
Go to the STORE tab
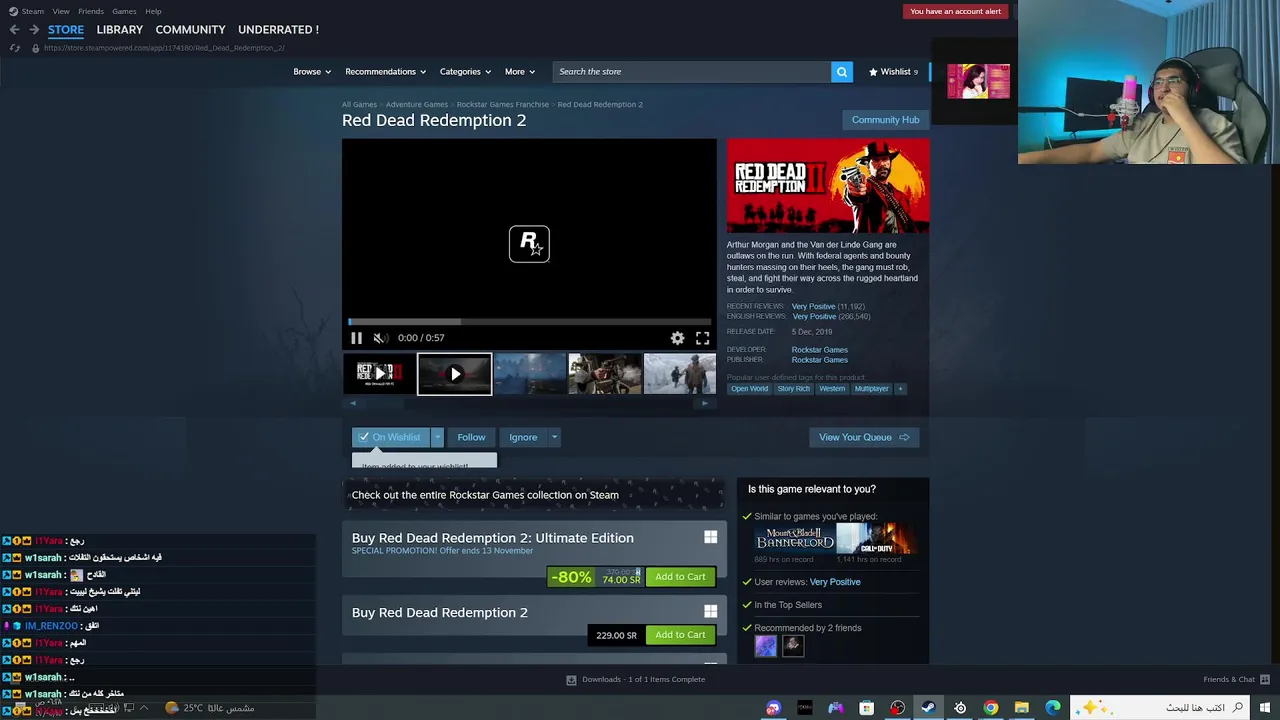pyautogui.click(x=66, y=30)
